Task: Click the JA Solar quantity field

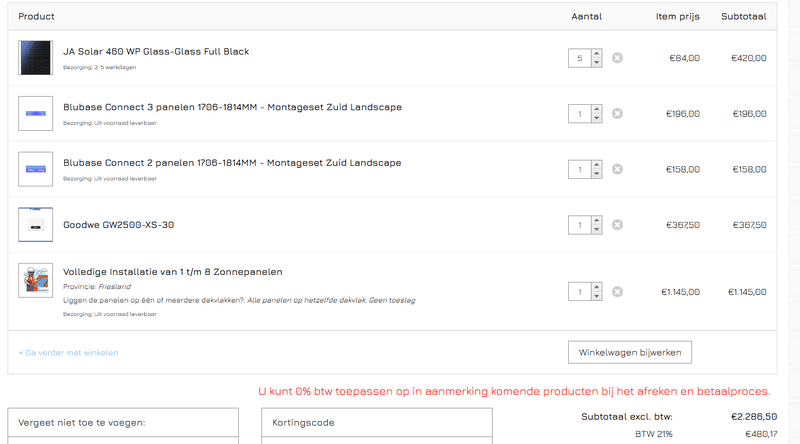Action: click(580, 58)
